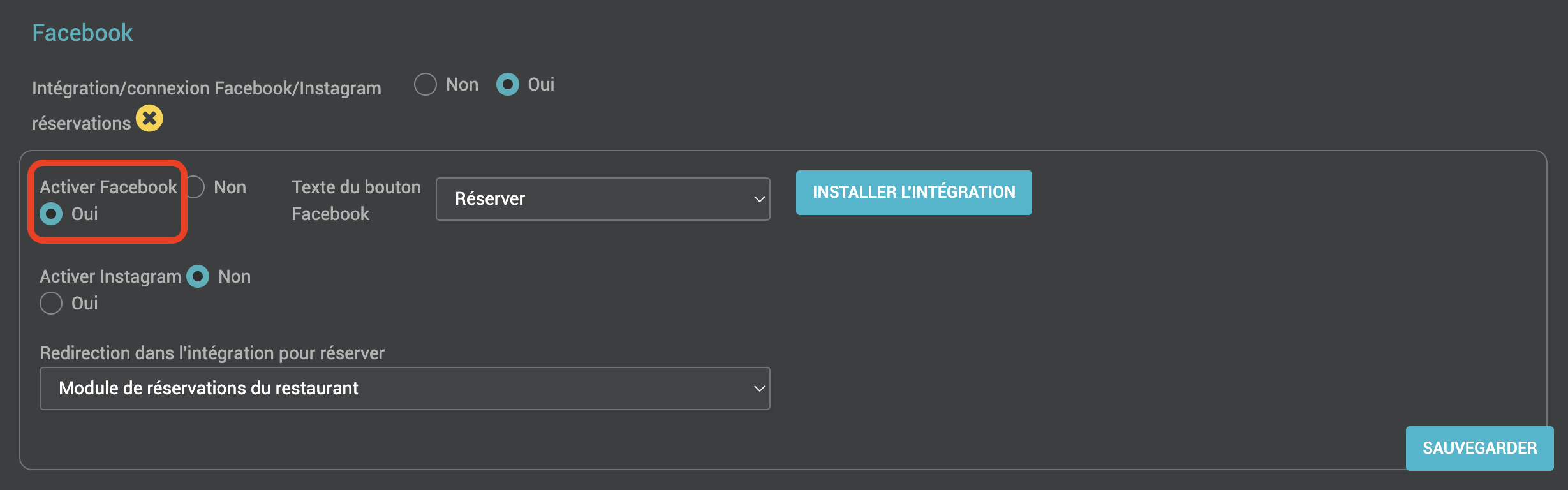Open the Texte du bouton Facebook dropdown
This screenshot has height=490, width=1568.
(603, 199)
